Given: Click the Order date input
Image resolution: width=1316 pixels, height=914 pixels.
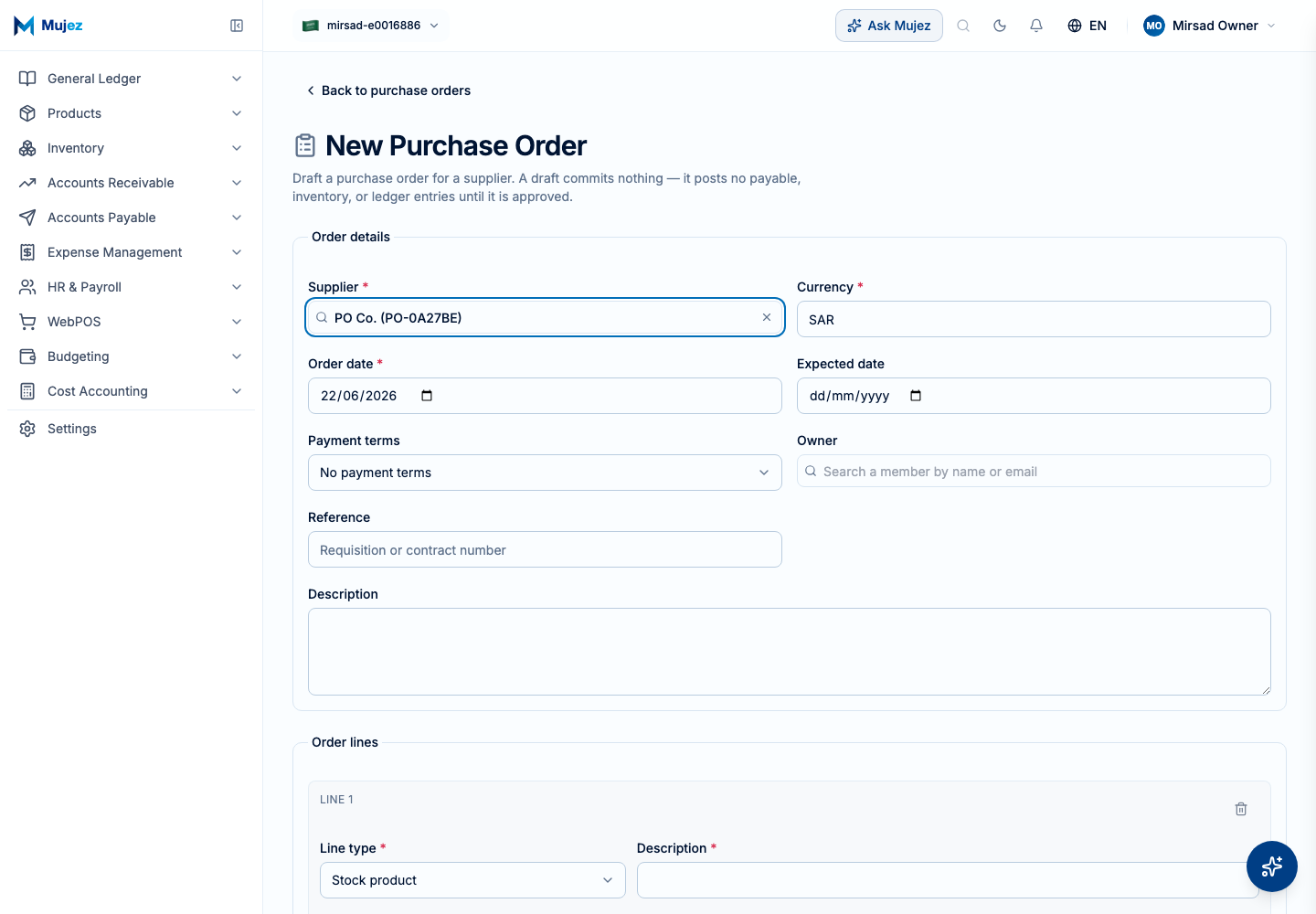Looking at the screenshot, I should pos(545,396).
